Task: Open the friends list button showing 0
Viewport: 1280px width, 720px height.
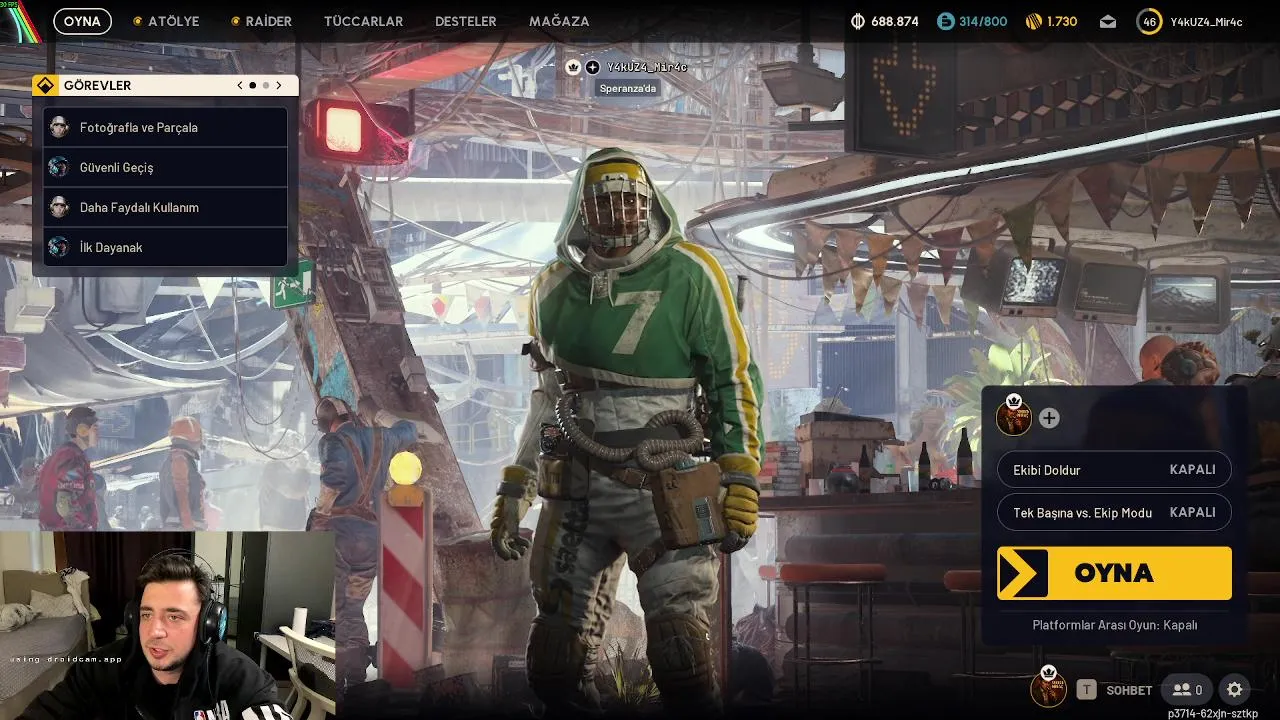Action: 1187,690
